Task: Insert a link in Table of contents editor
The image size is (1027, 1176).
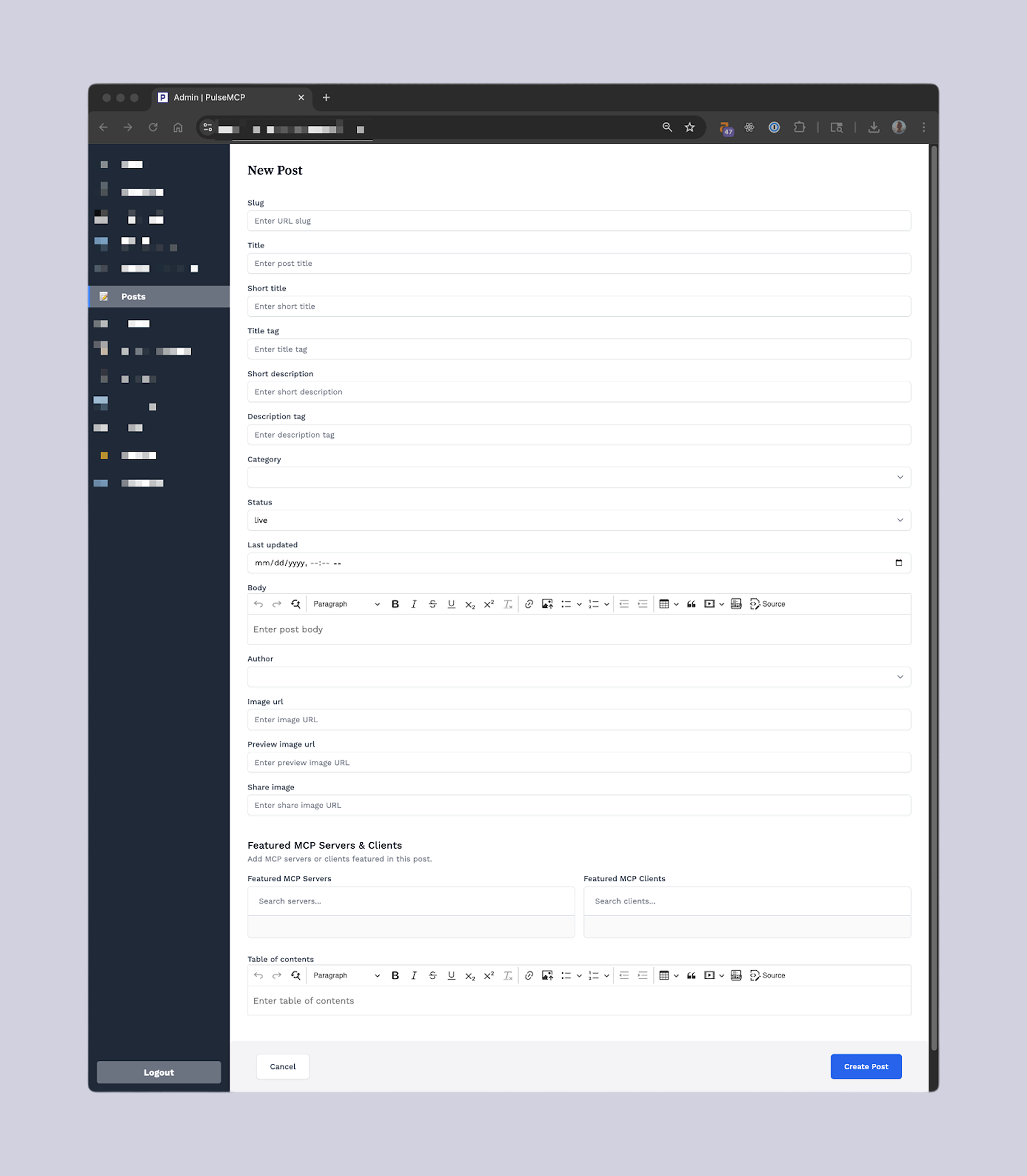Action: point(529,975)
